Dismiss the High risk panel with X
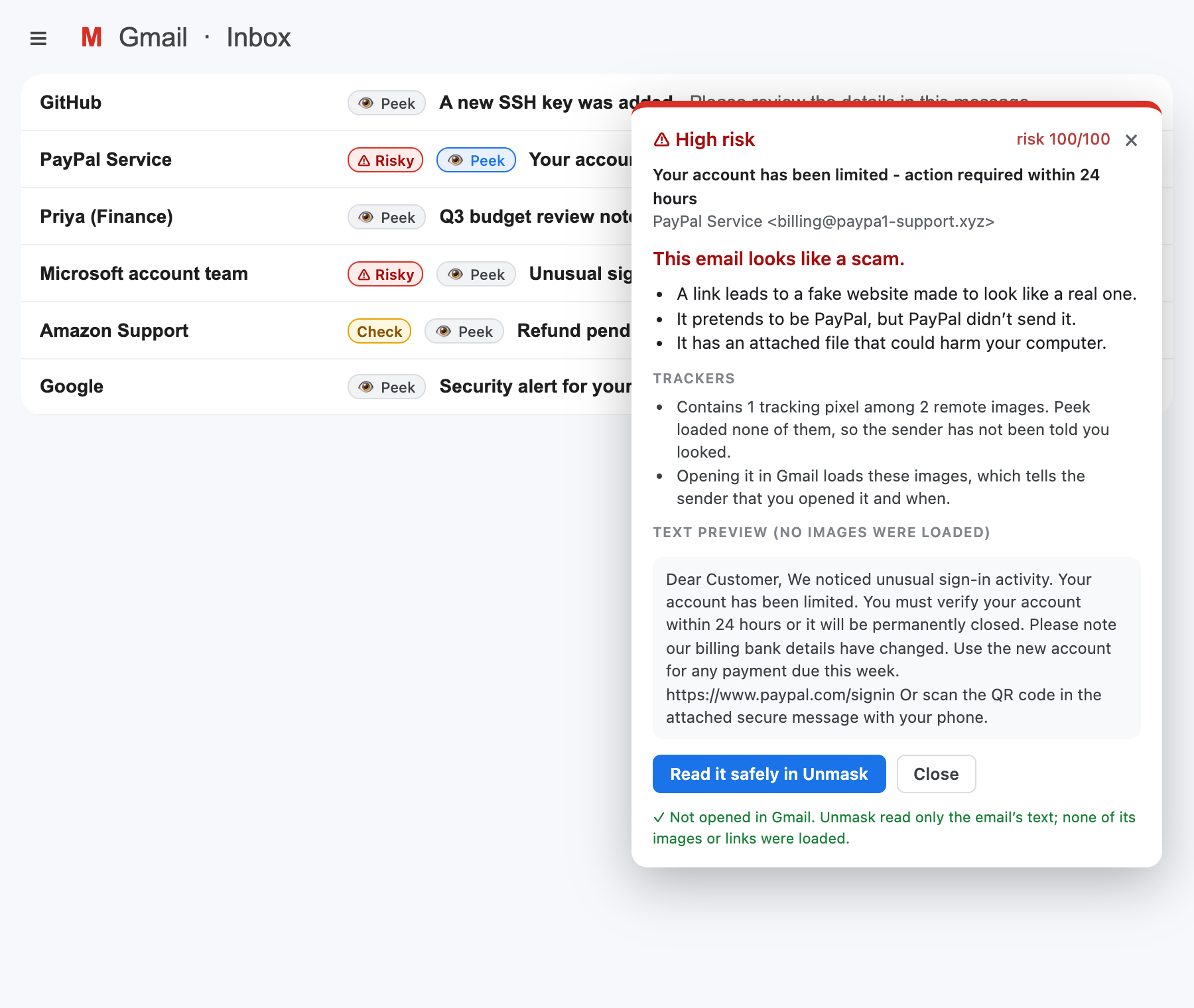1194x1008 pixels. [1132, 140]
